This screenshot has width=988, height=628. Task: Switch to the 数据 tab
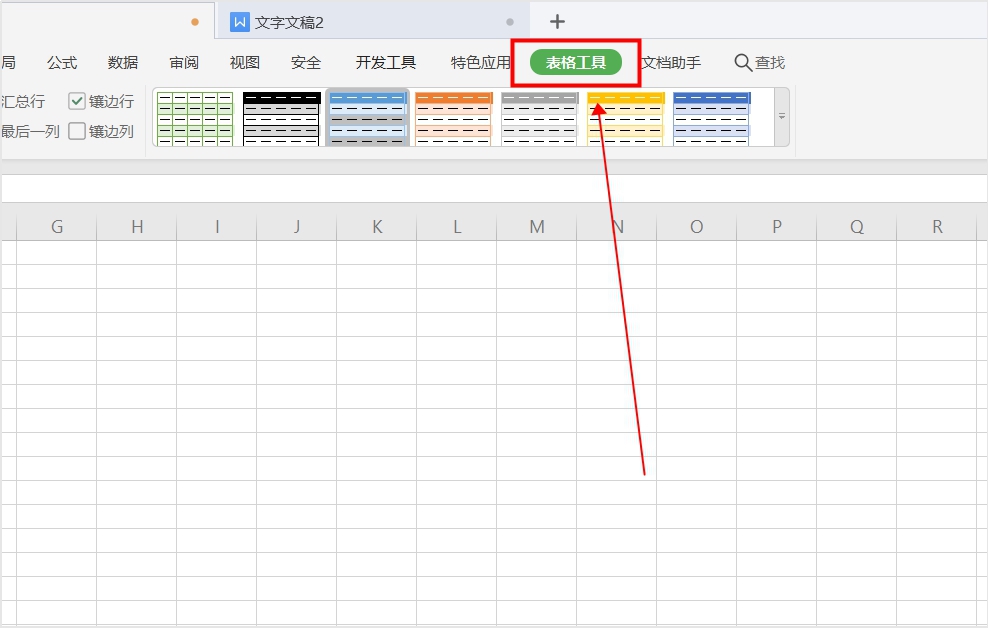pyautogui.click(x=123, y=62)
